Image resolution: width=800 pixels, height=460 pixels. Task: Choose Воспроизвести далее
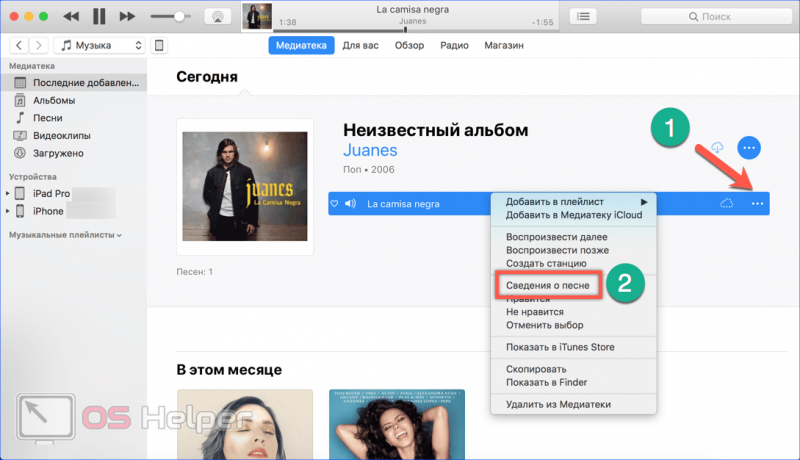573,237
